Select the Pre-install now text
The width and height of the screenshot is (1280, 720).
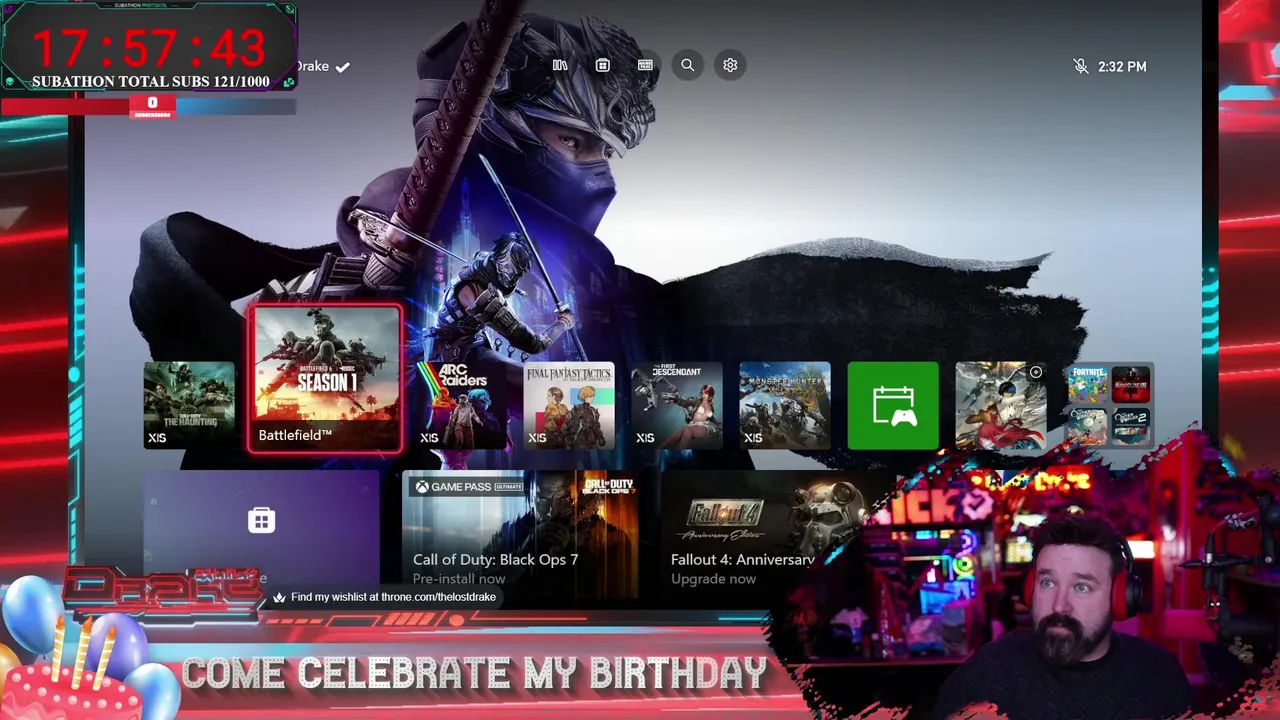tap(459, 579)
